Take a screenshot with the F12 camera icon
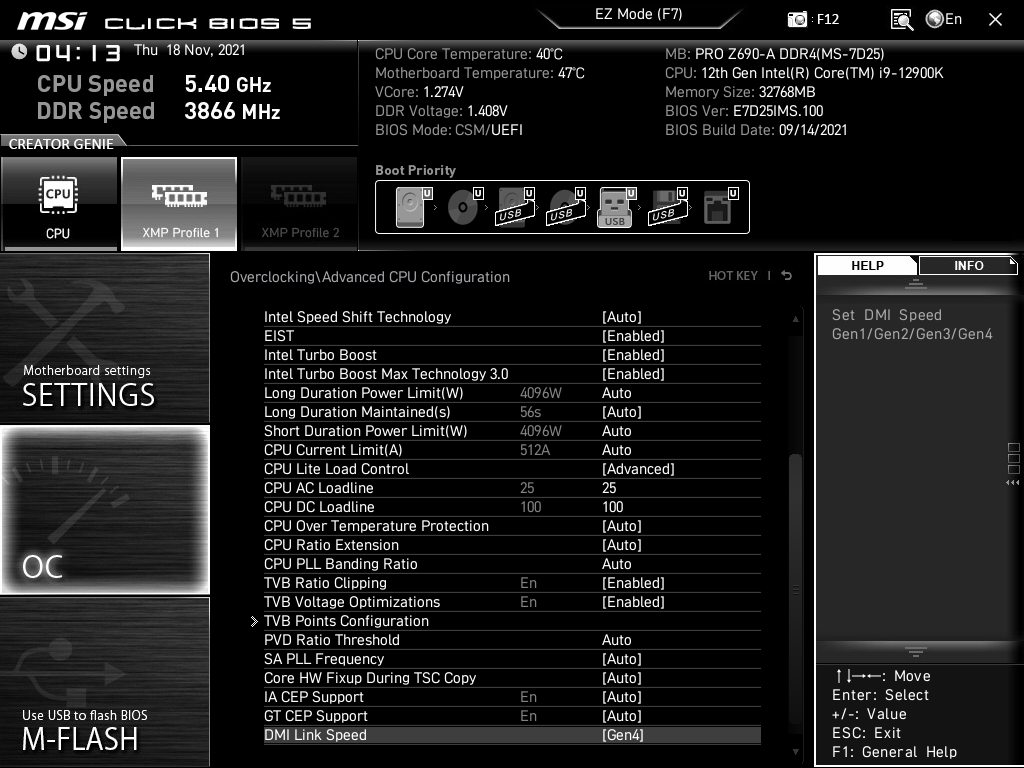Image resolution: width=1024 pixels, height=768 pixels. tap(797, 20)
